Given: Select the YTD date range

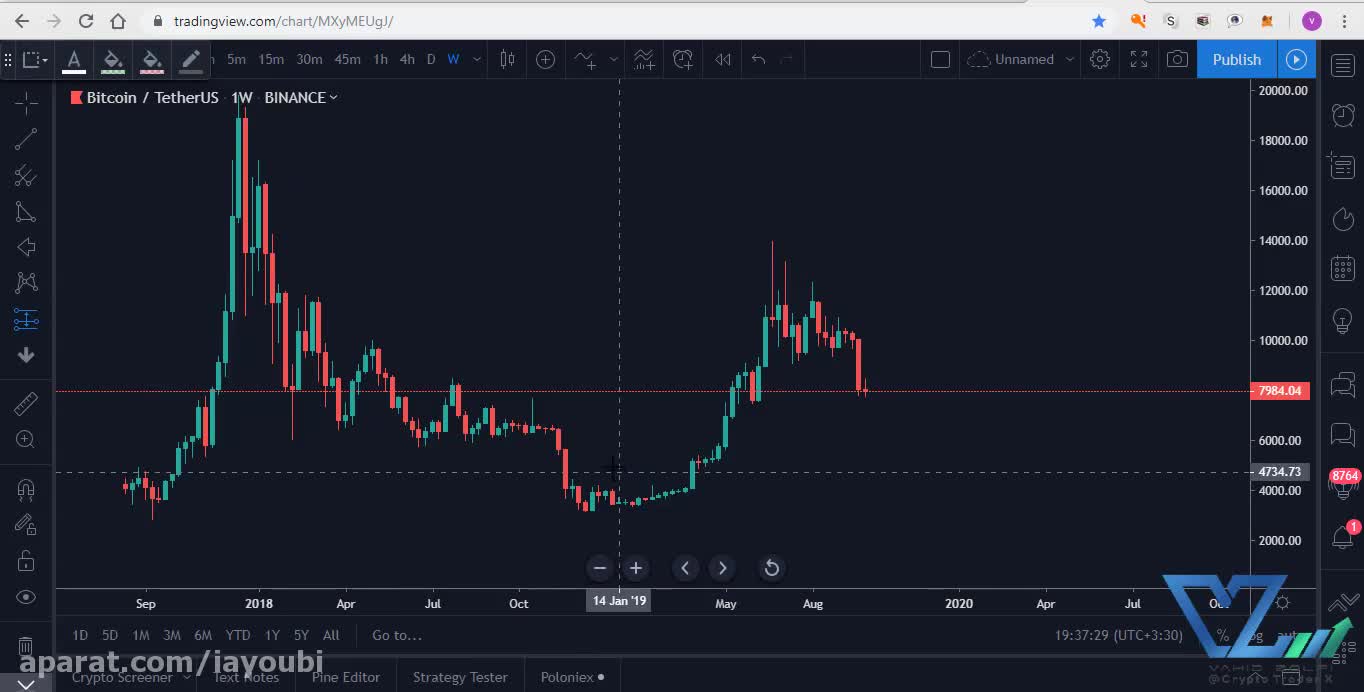Looking at the screenshot, I should tap(238, 635).
